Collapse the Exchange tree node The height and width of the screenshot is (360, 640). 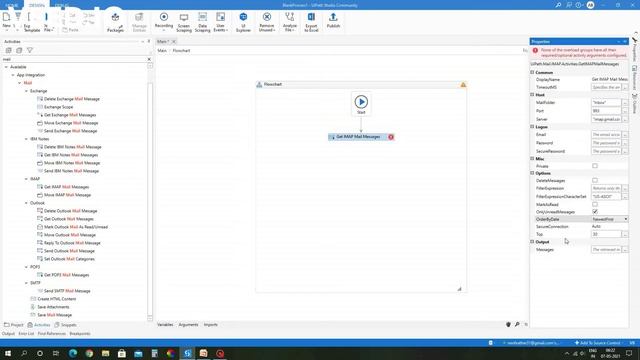[27, 91]
